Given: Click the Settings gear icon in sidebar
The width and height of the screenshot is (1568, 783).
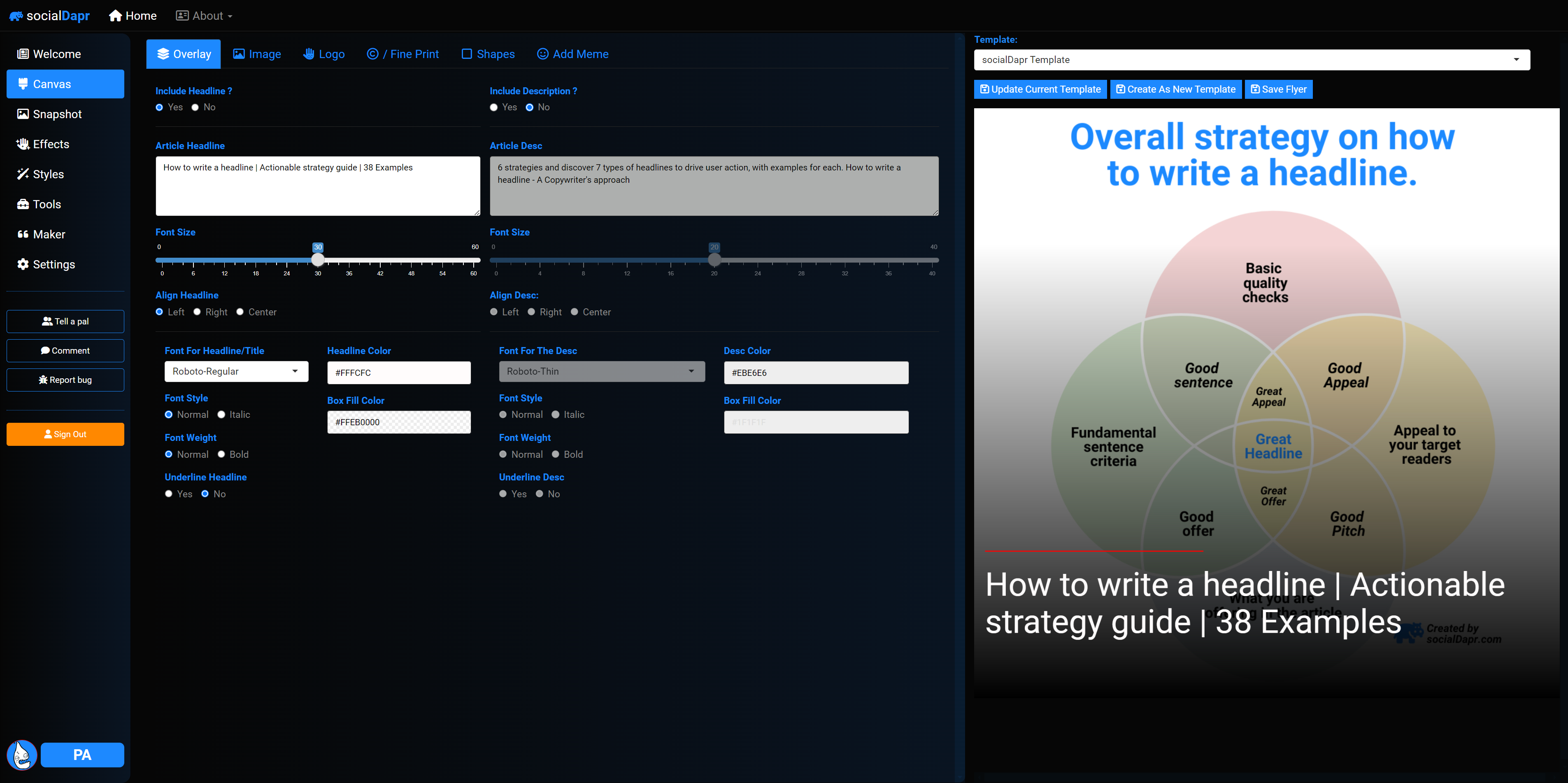Looking at the screenshot, I should 23,264.
